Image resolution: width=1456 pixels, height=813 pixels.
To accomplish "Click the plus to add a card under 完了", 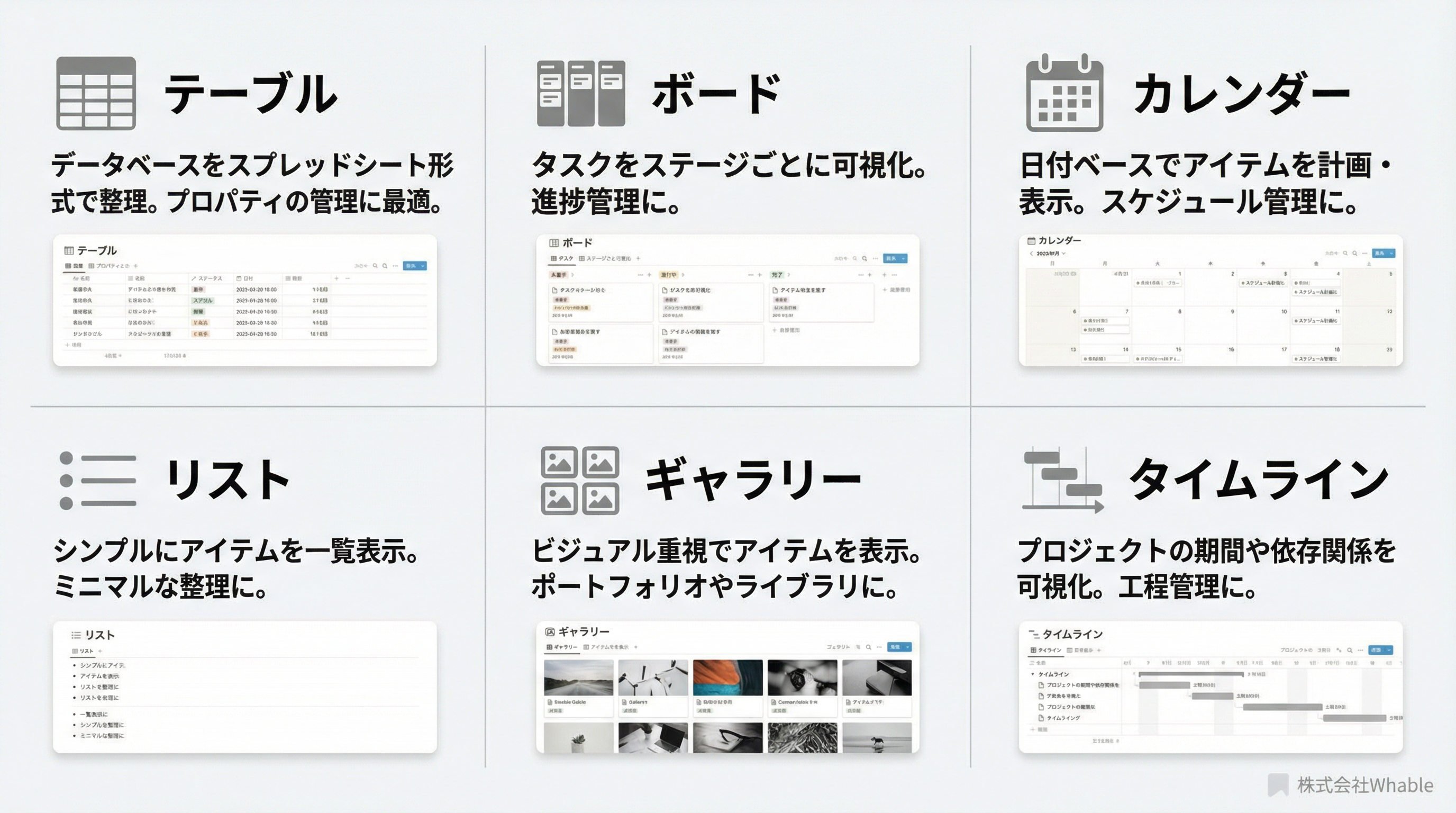I will coord(870,275).
